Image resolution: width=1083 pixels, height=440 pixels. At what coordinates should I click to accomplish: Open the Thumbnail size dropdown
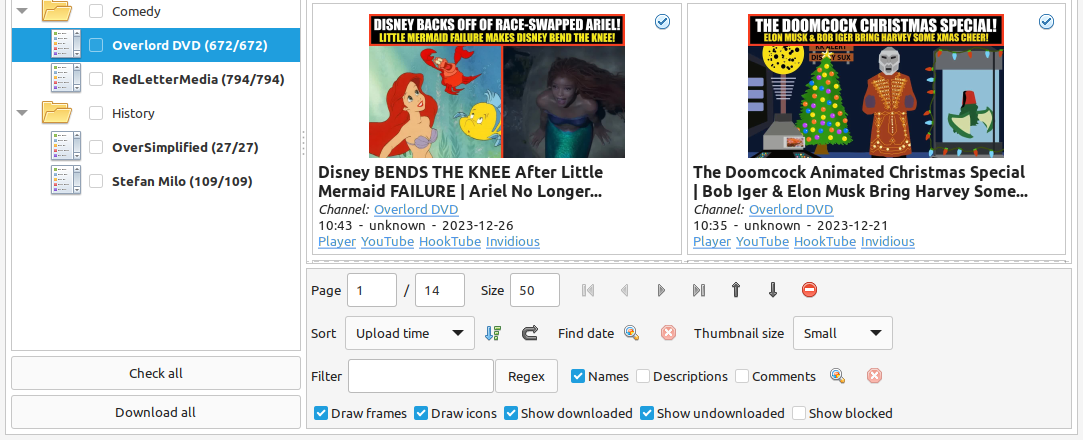click(843, 333)
